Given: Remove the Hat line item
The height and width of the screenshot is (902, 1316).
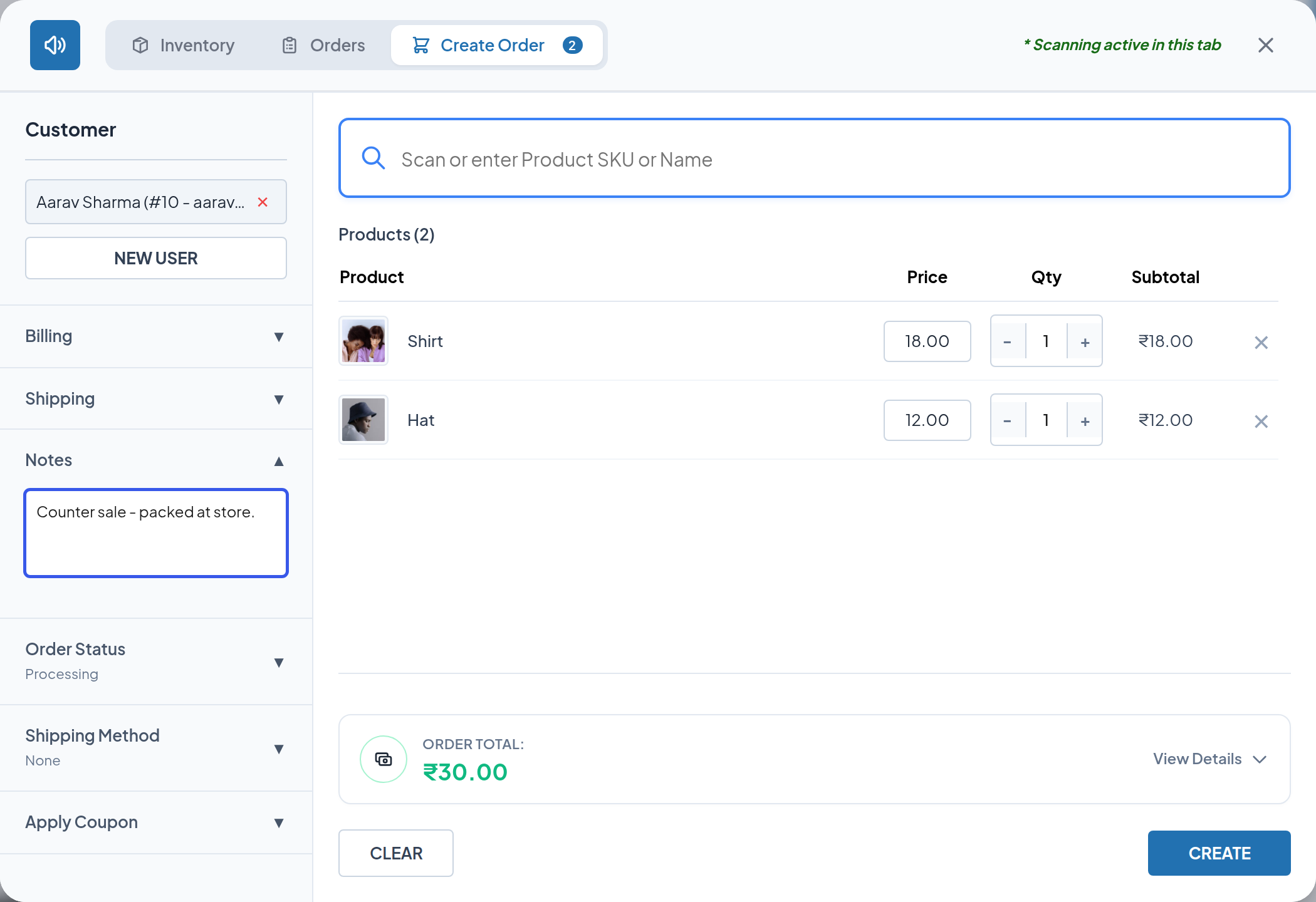Looking at the screenshot, I should click(1261, 422).
